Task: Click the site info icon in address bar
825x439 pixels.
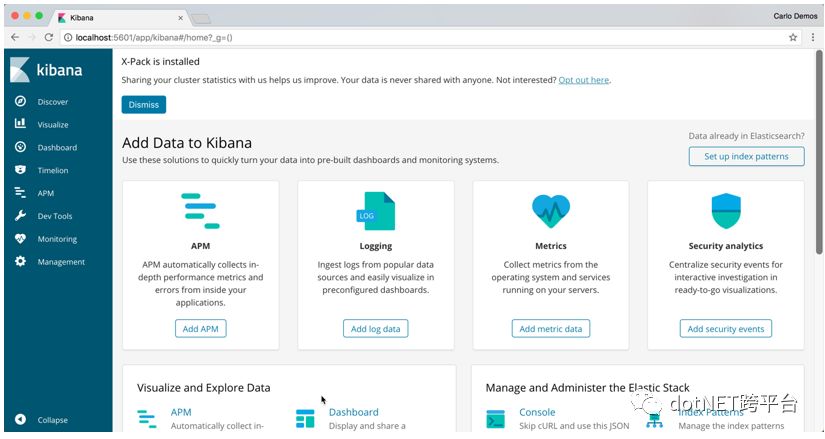Action: pos(68,37)
